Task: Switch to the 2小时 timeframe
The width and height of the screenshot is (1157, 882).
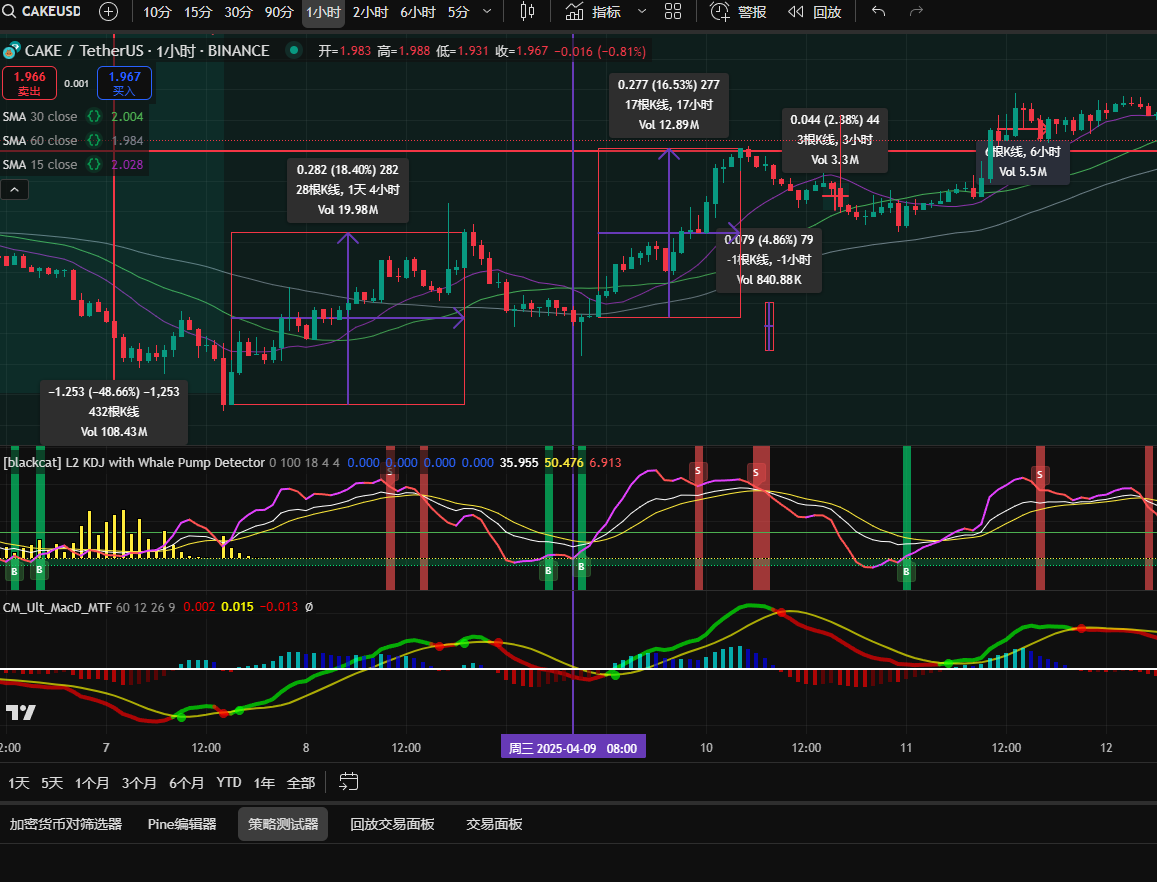Action: tap(370, 12)
